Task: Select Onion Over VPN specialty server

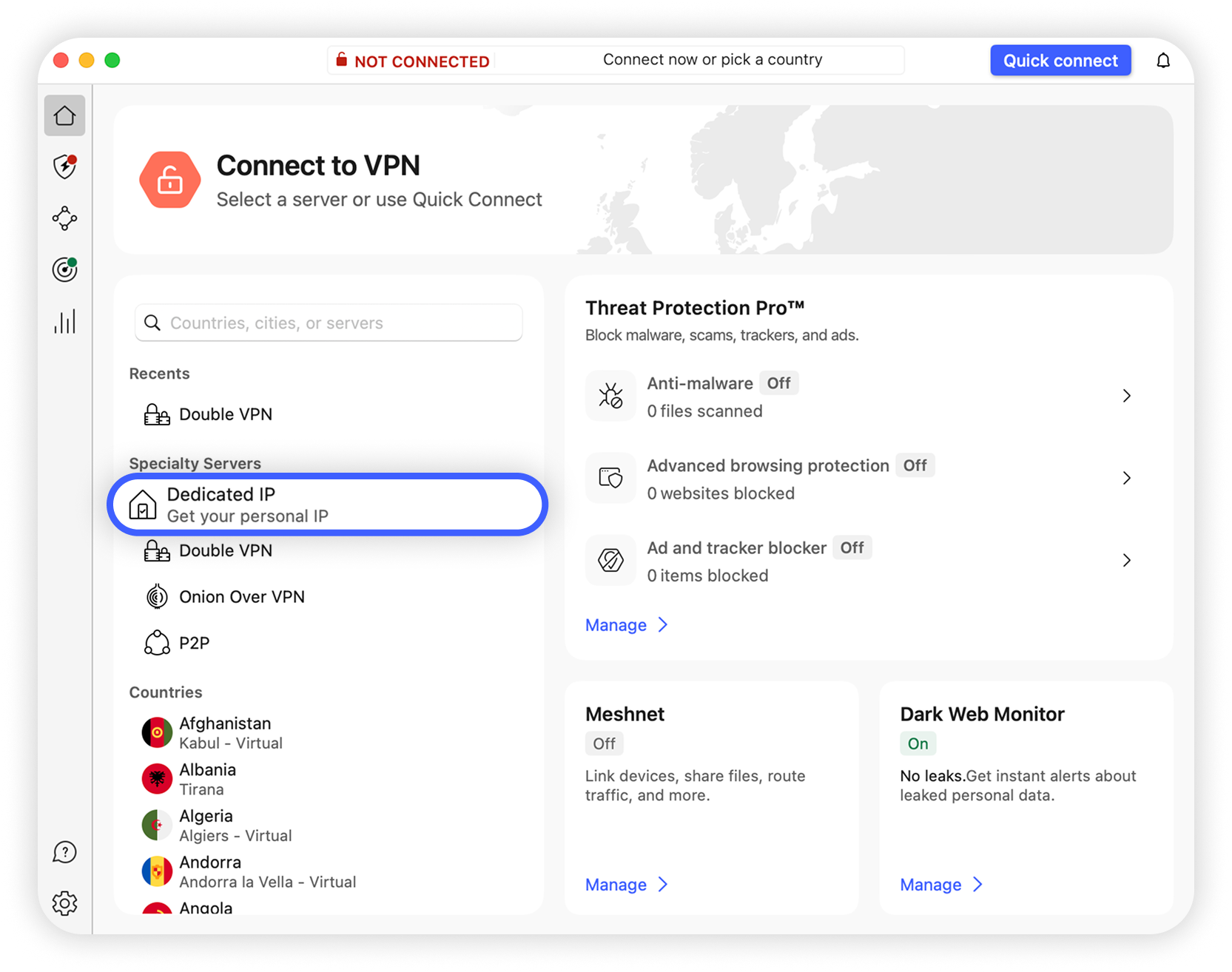Action: coord(241,597)
